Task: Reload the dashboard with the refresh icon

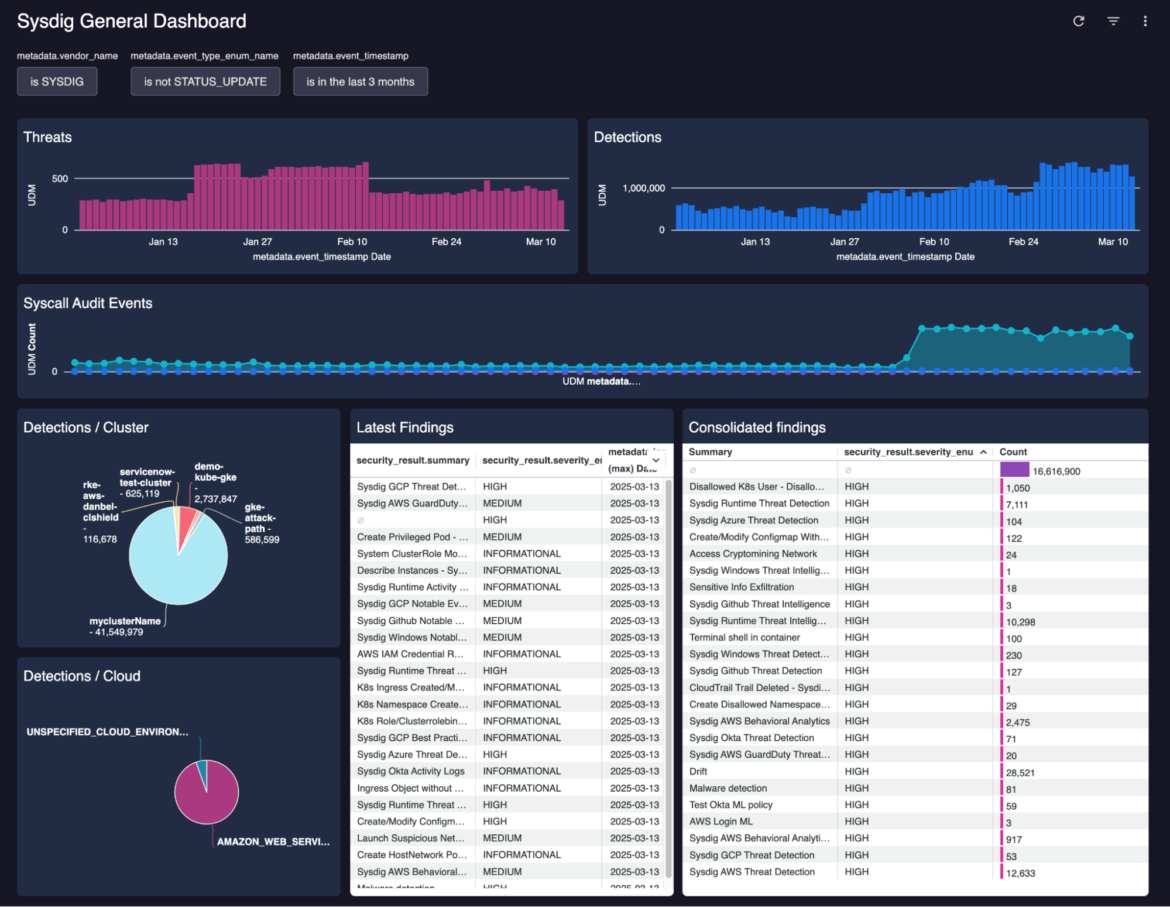Action: pyautogui.click(x=1078, y=21)
